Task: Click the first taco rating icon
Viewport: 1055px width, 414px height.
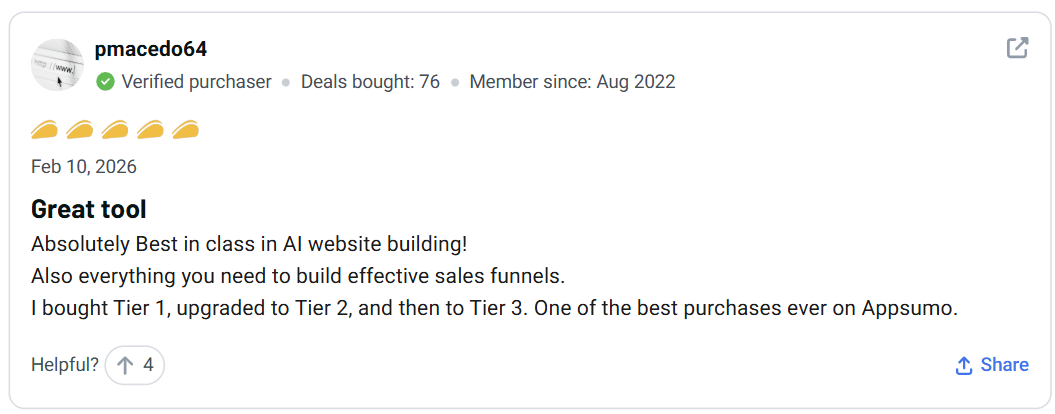Action: (x=45, y=130)
